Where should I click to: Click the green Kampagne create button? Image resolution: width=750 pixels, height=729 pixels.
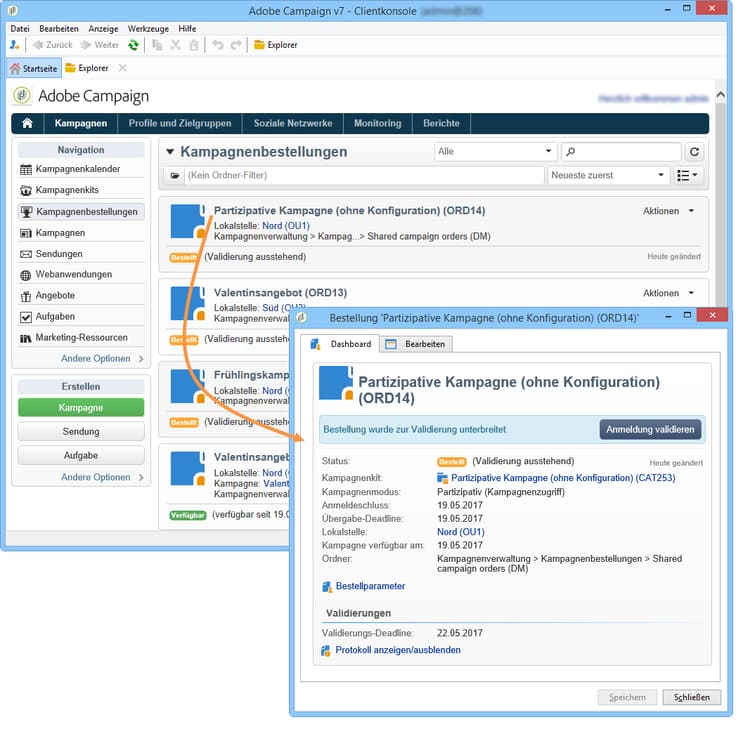(x=81, y=408)
